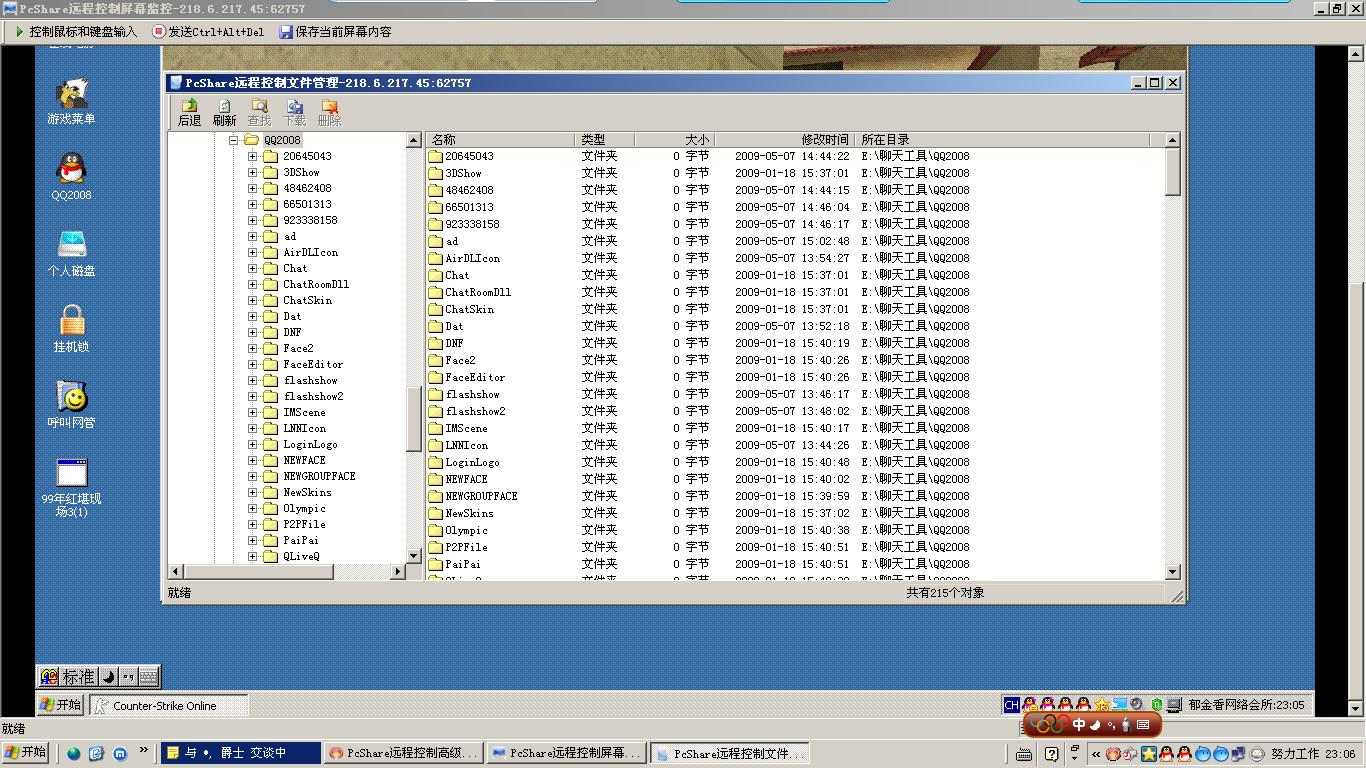Screen dimensions: 1366x768
Task: Switch to PcShare远程控制高级 taskbar window
Action: click(404, 753)
